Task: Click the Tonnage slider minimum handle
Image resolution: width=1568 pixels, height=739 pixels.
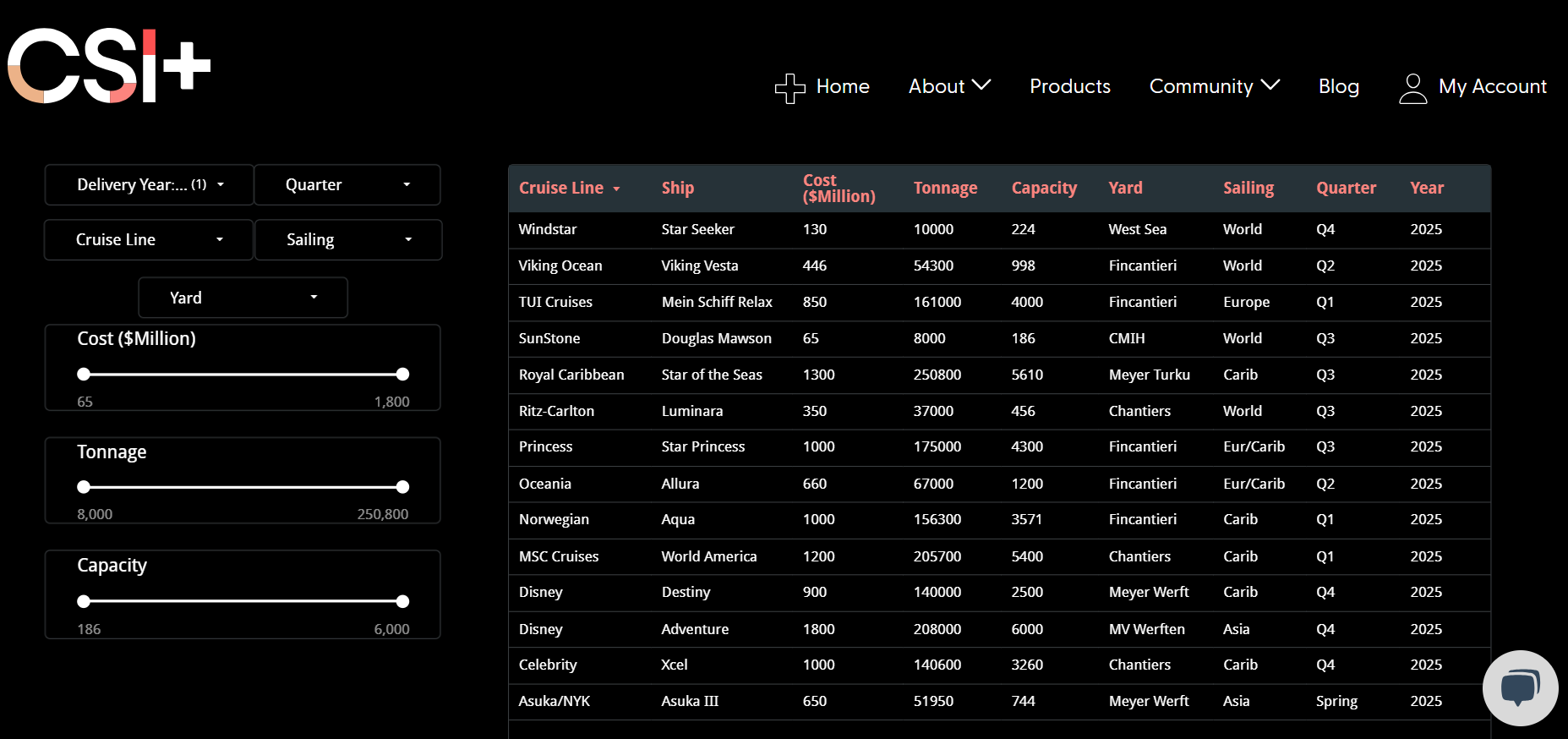Action: [84, 487]
